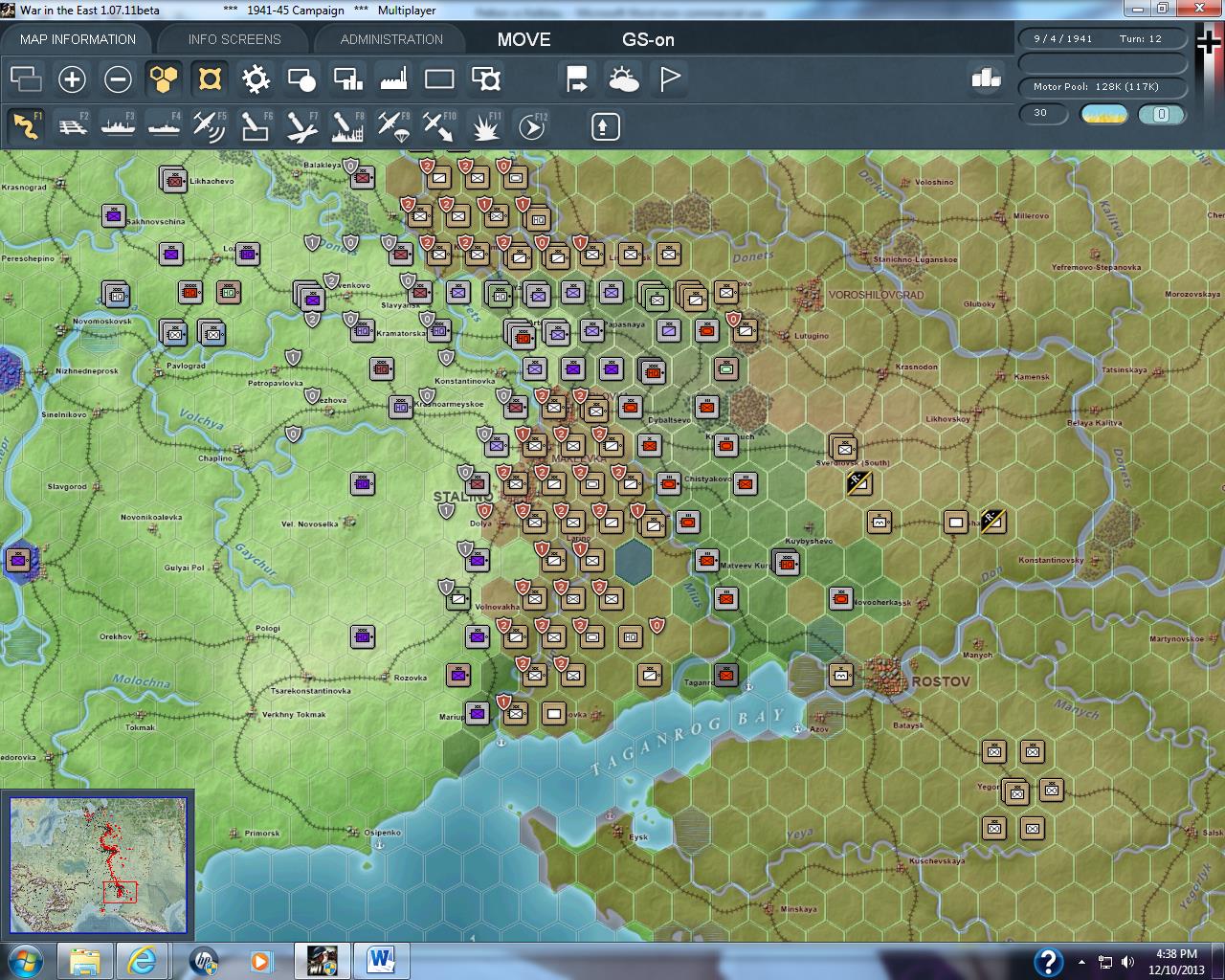Viewport: 1225px width, 980px height.
Task: Toggle the factory display icon
Action: tap(393, 78)
